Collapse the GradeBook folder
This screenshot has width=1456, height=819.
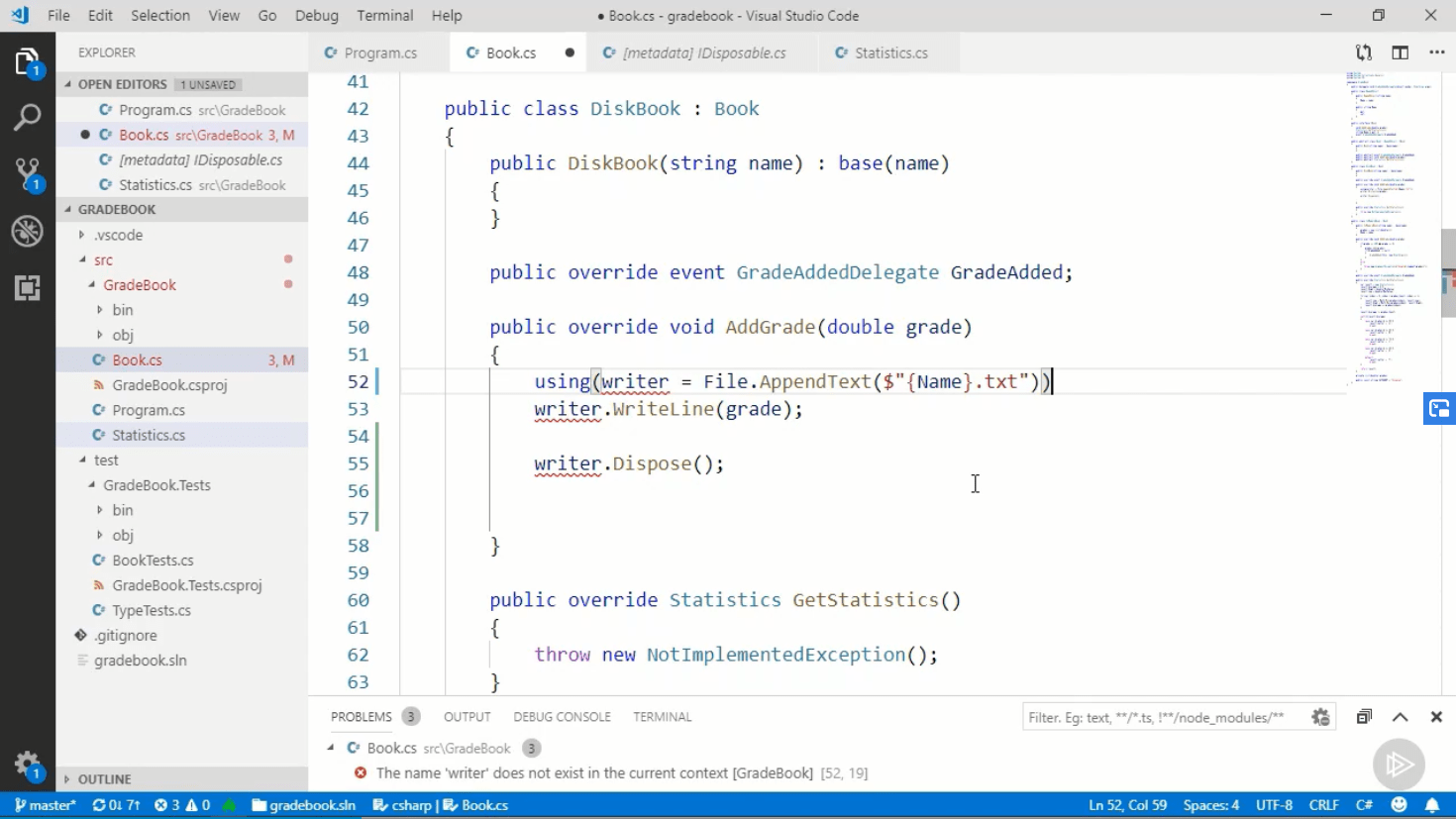click(92, 284)
